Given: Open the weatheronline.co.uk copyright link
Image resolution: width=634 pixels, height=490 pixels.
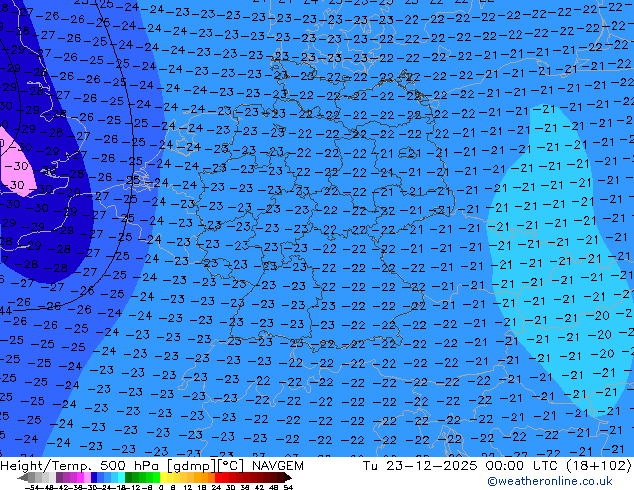Looking at the screenshot, I should pyautogui.click(x=550, y=481).
